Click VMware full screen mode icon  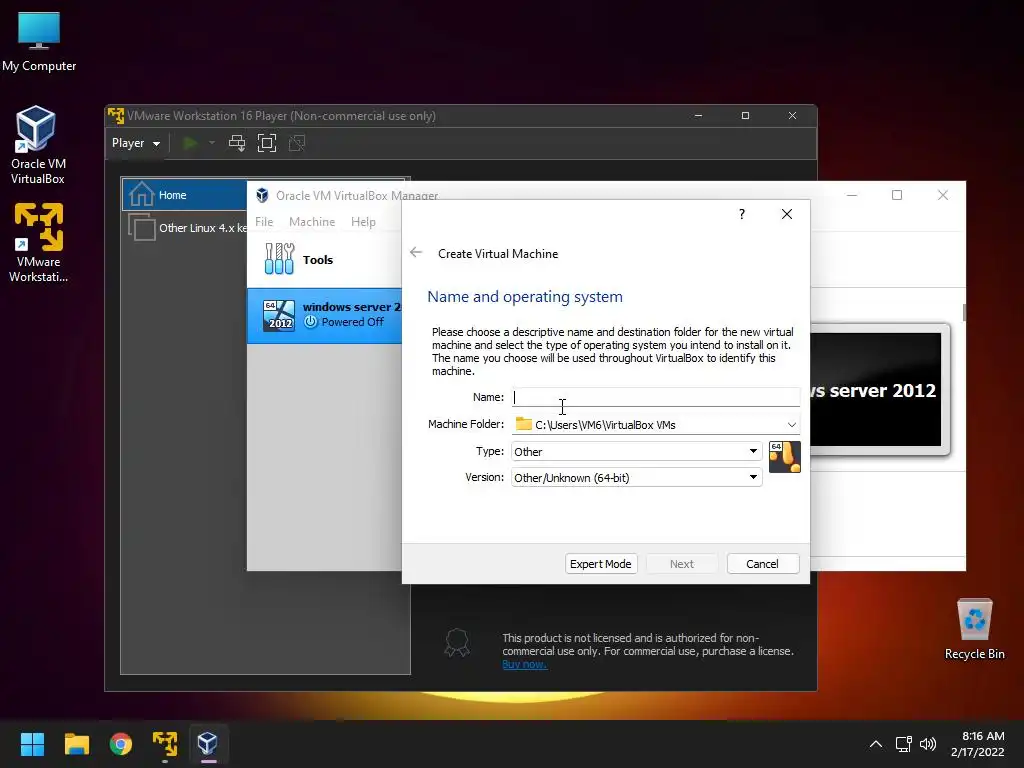click(x=267, y=143)
